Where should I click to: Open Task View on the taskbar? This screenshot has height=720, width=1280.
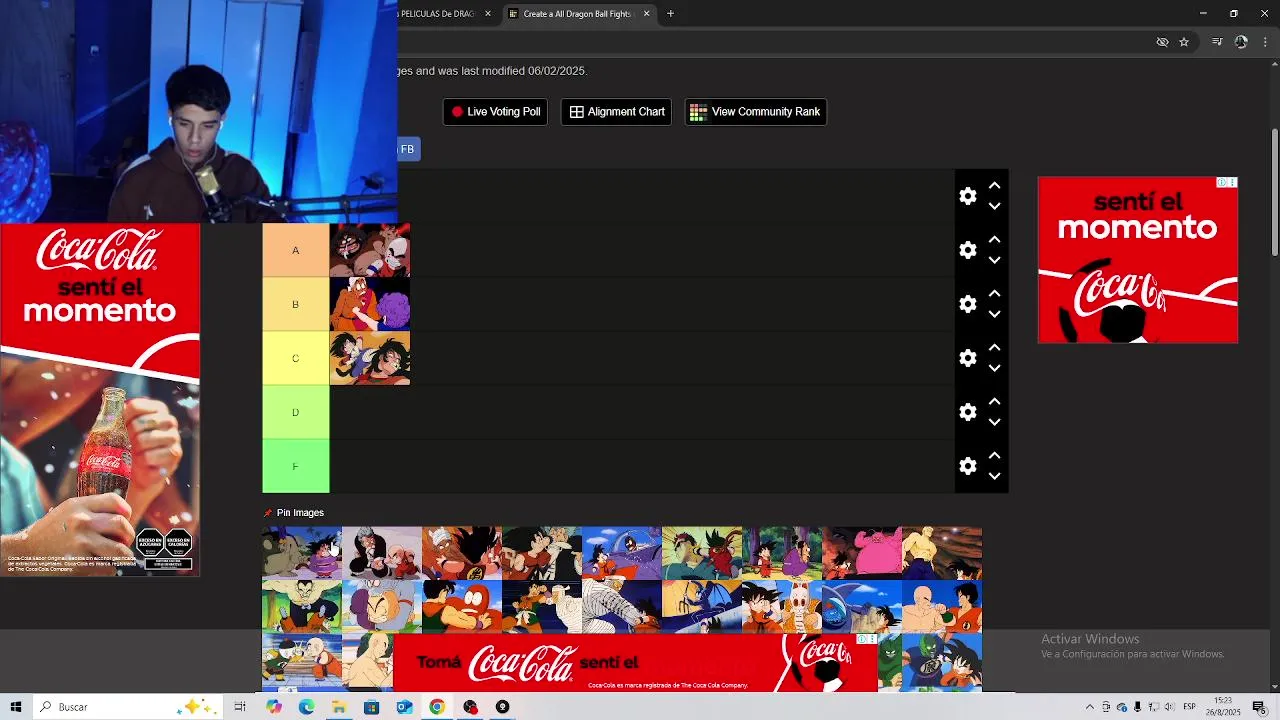coord(240,707)
